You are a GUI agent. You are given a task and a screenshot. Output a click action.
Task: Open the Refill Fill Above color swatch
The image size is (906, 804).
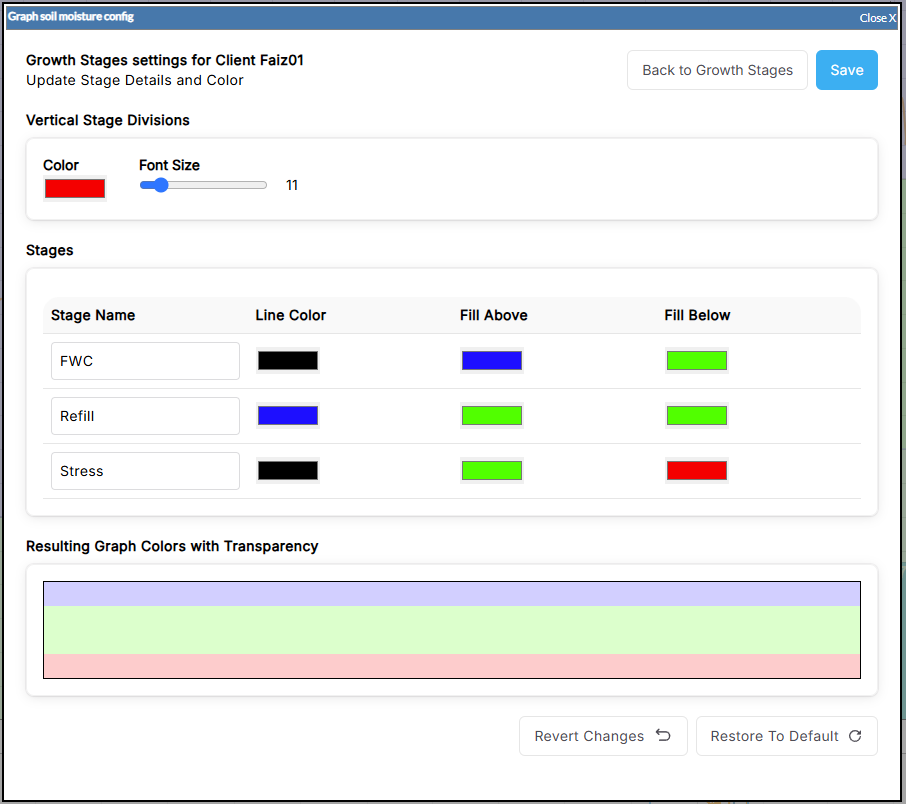pos(492,416)
